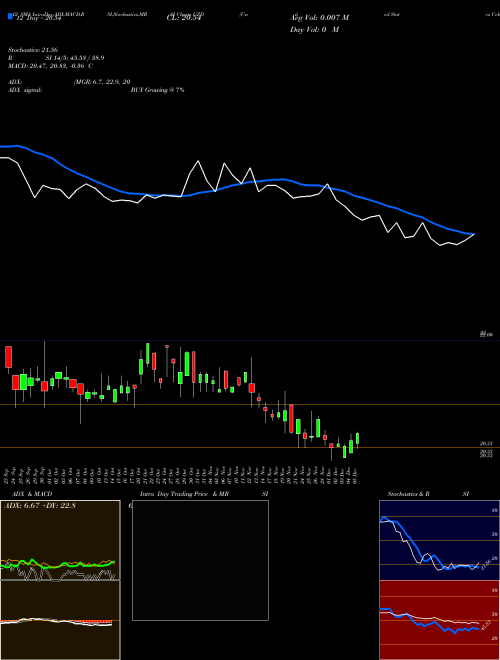Click the 'Day Vol: 0 M' value
Screen dimensions: 500x660
[314, 29]
